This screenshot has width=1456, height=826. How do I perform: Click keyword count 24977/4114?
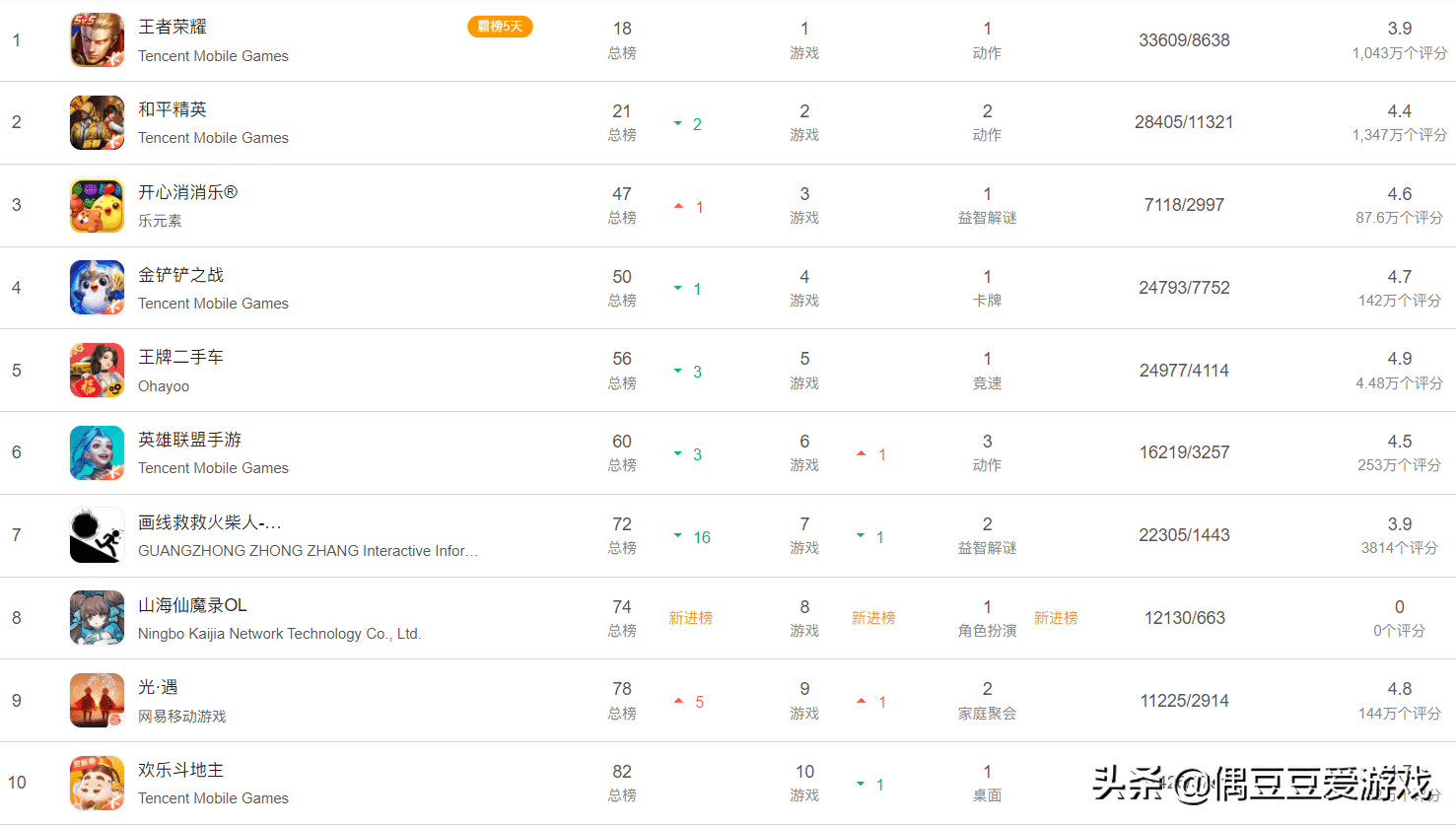coord(1184,371)
